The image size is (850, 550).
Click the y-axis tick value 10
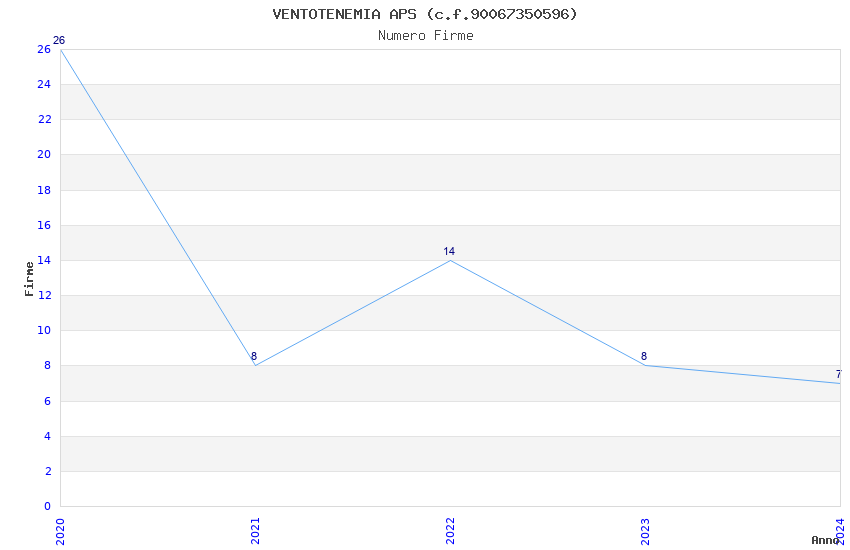(44, 330)
